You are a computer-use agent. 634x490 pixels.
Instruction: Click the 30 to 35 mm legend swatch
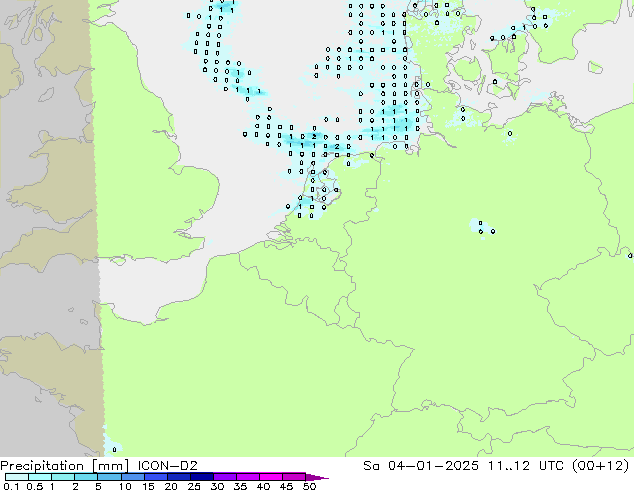[x=224, y=477]
